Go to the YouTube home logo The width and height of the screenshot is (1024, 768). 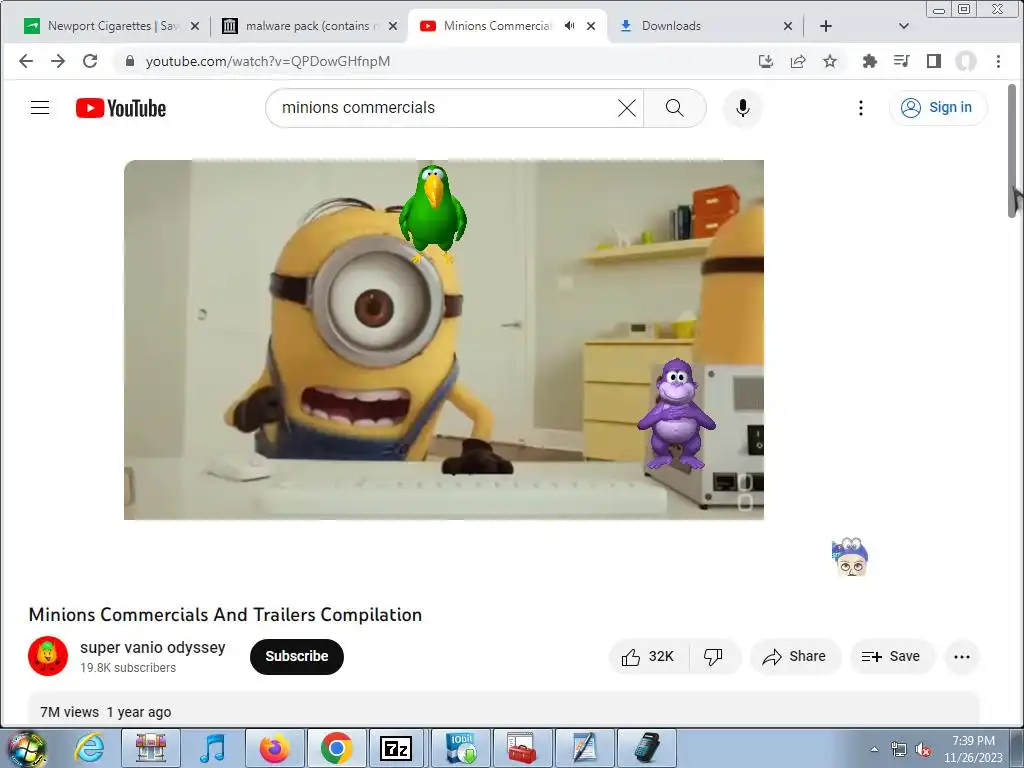121,108
